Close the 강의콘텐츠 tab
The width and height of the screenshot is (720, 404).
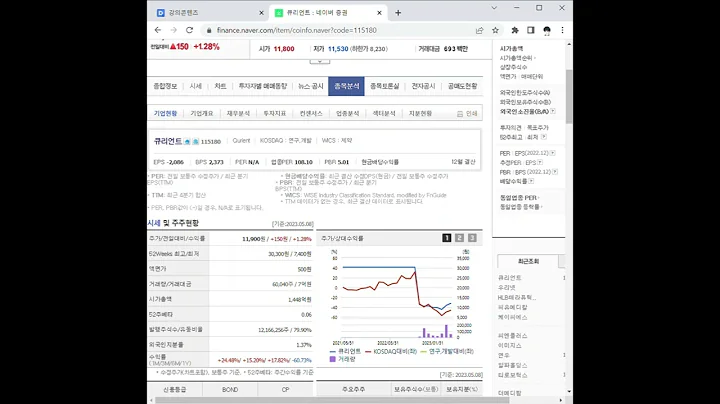[x=261, y=13]
